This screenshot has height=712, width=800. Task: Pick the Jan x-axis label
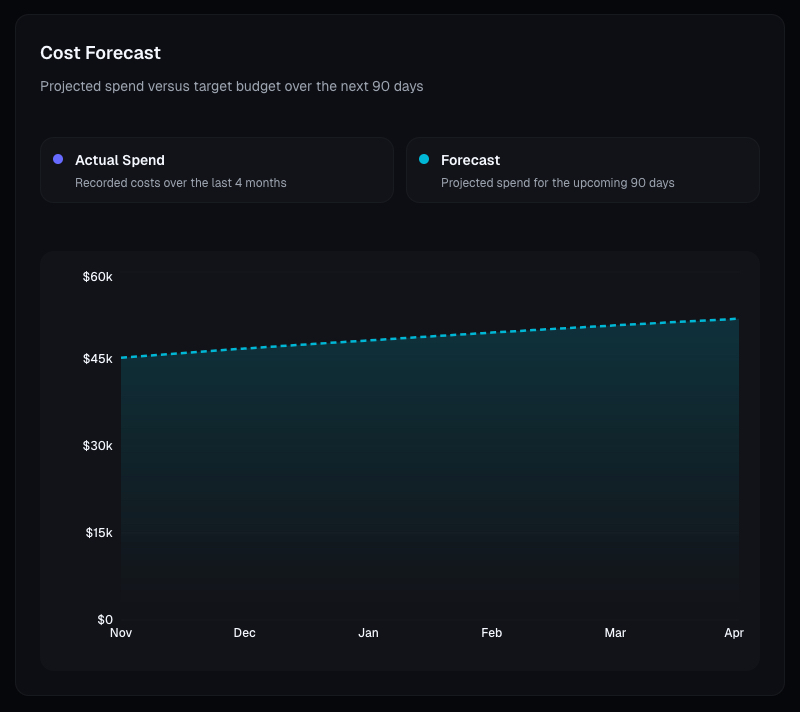tap(368, 633)
